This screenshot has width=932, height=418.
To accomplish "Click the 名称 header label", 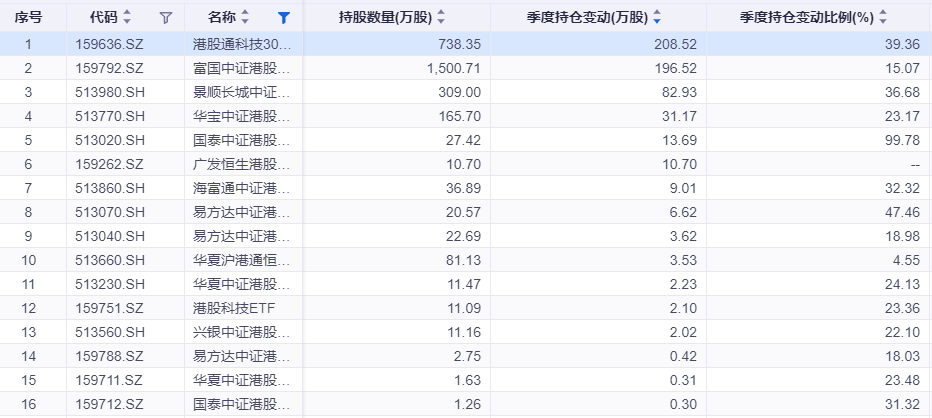I will pos(223,17).
